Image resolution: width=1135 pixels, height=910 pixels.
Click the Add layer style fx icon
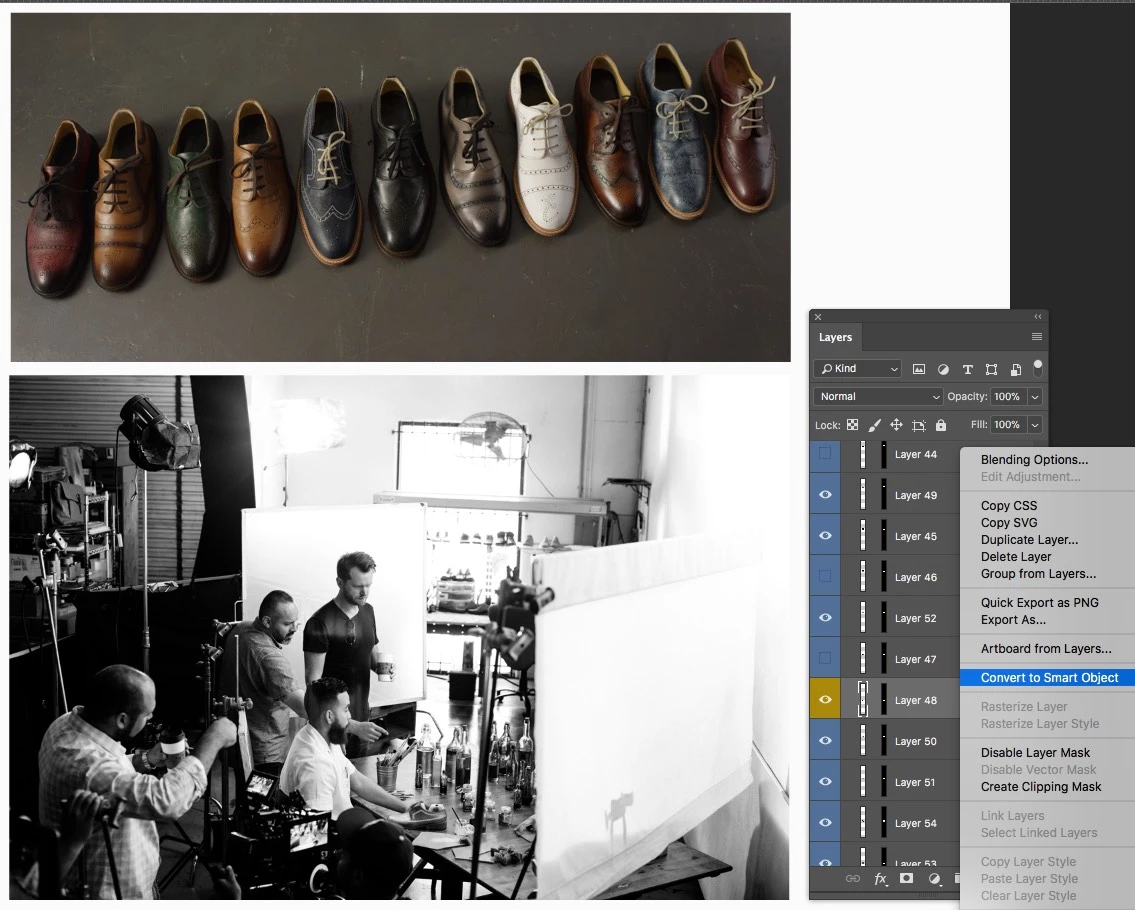coord(880,878)
